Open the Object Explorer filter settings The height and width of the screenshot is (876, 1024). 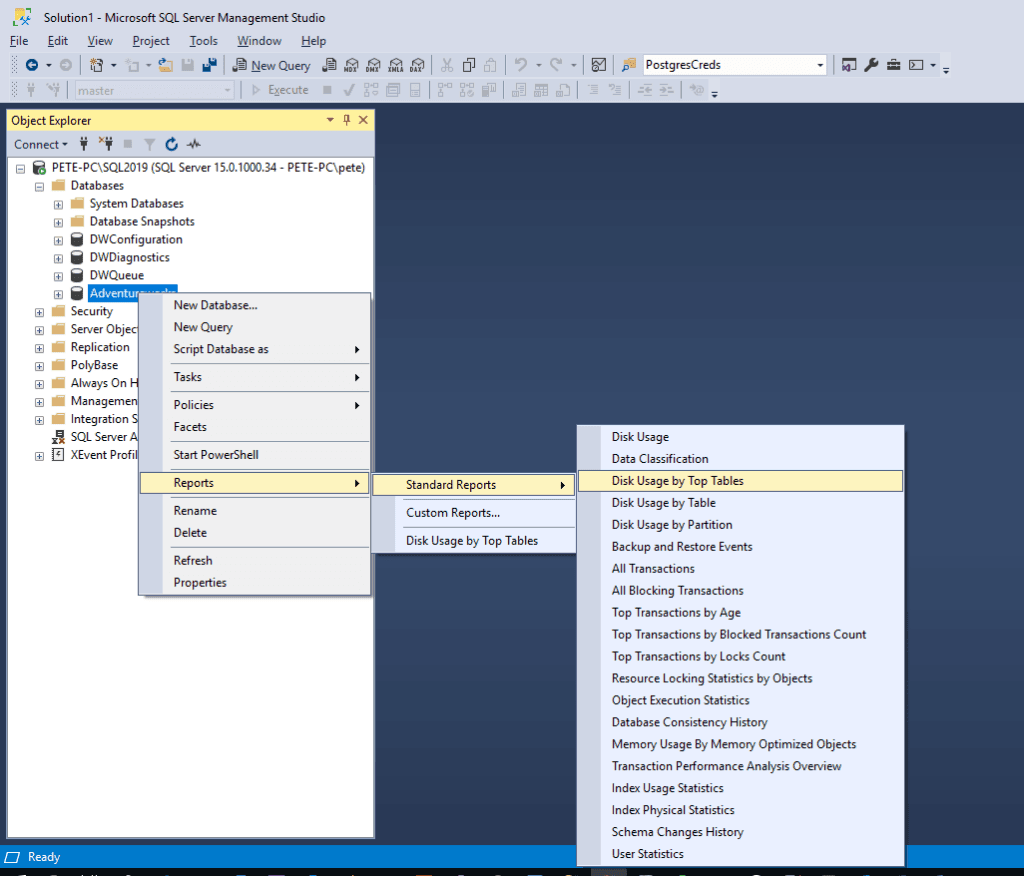149,144
